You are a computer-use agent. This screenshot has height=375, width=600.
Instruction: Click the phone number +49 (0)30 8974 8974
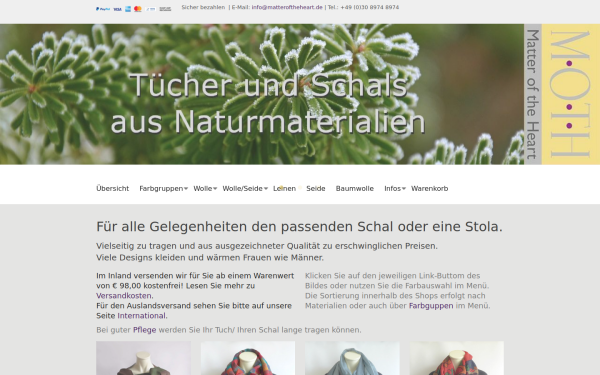pyautogui.click(x=369, y=7)
